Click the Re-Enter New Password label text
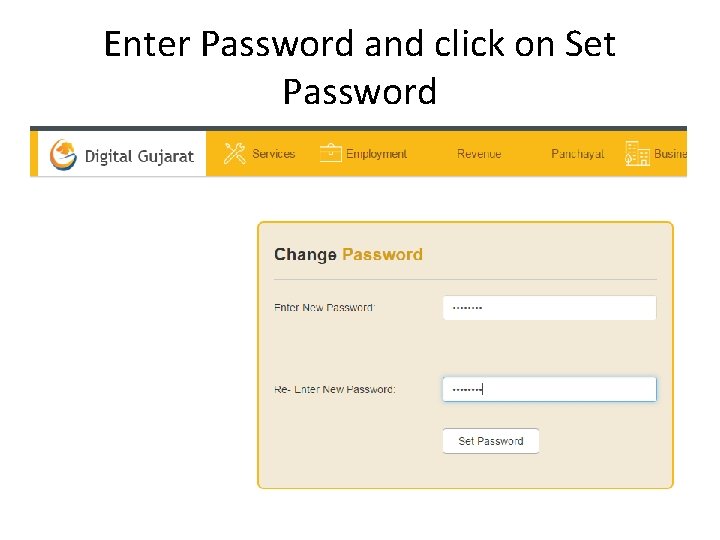 [335, 389]
